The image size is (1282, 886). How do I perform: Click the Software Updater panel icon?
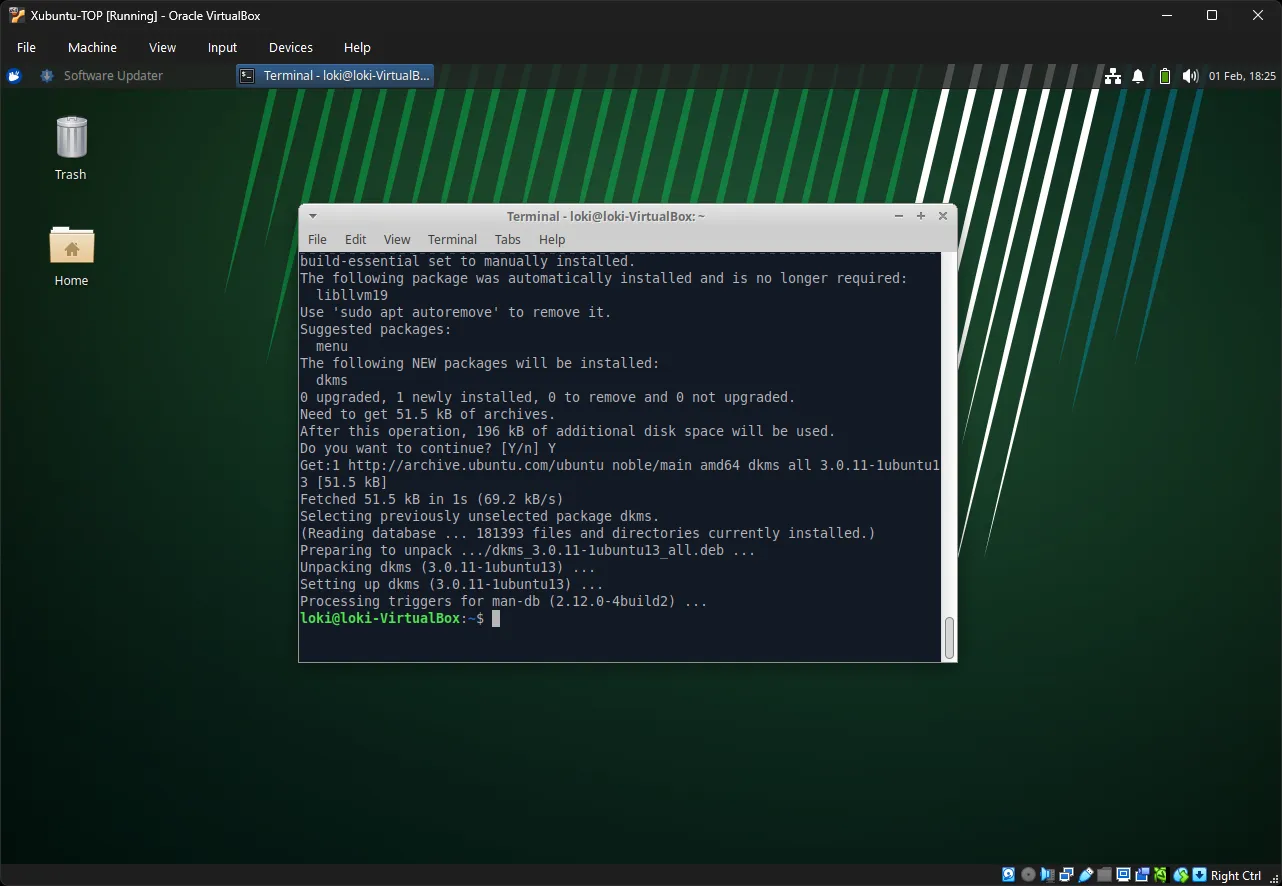tap(46, 75)
